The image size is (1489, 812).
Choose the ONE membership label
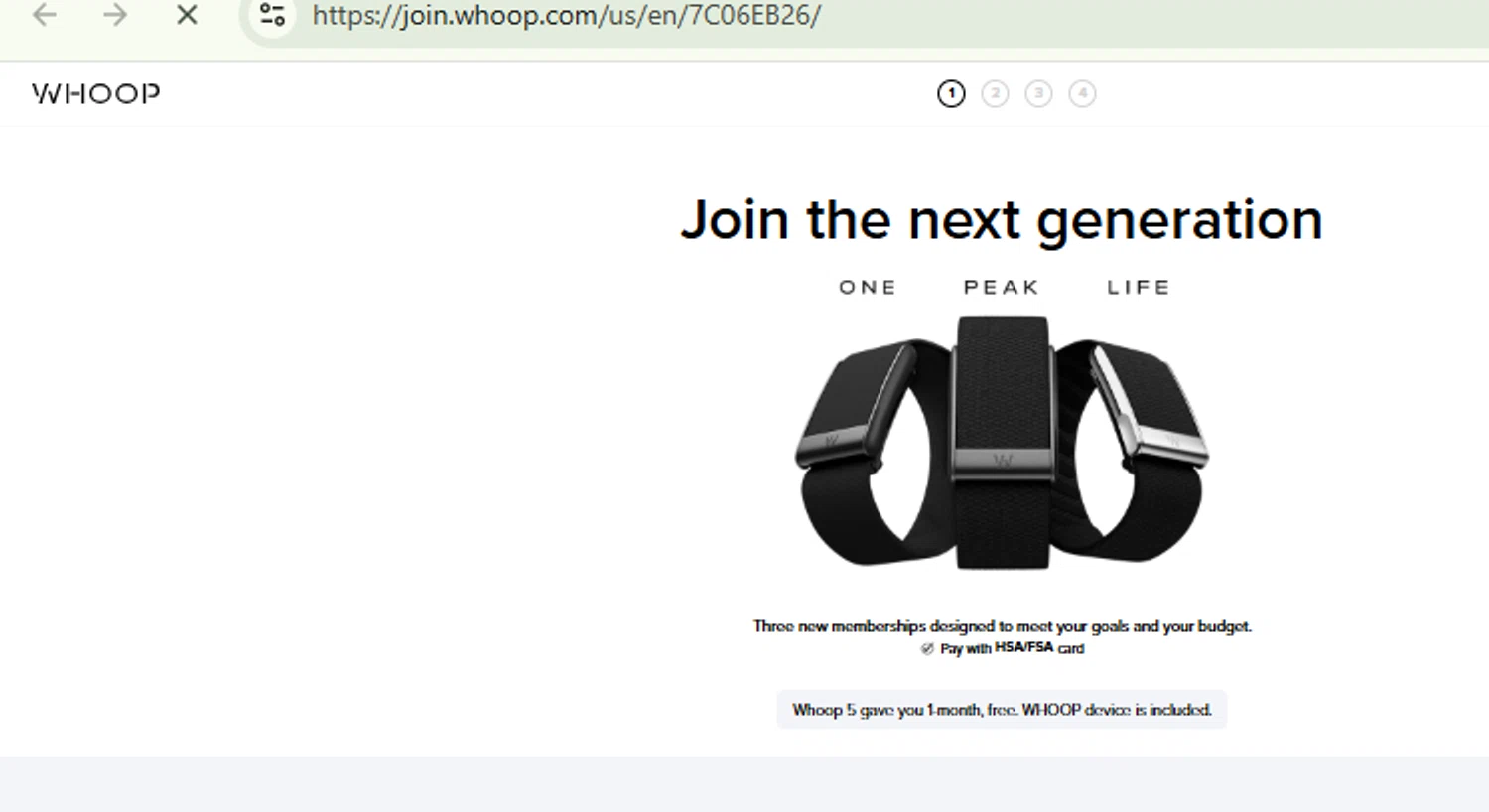click(868, 287)
